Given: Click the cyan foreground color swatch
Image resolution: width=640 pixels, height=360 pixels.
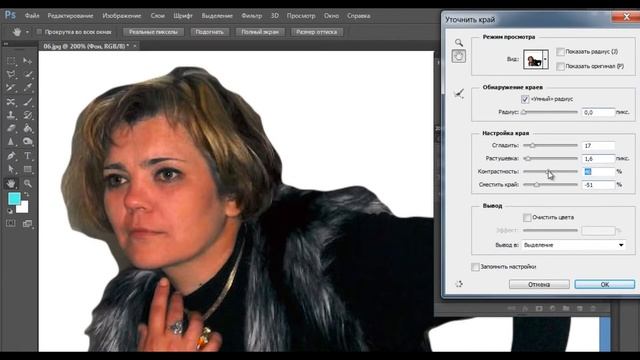Looking at the screenshot, I should [x=14, y=199].
